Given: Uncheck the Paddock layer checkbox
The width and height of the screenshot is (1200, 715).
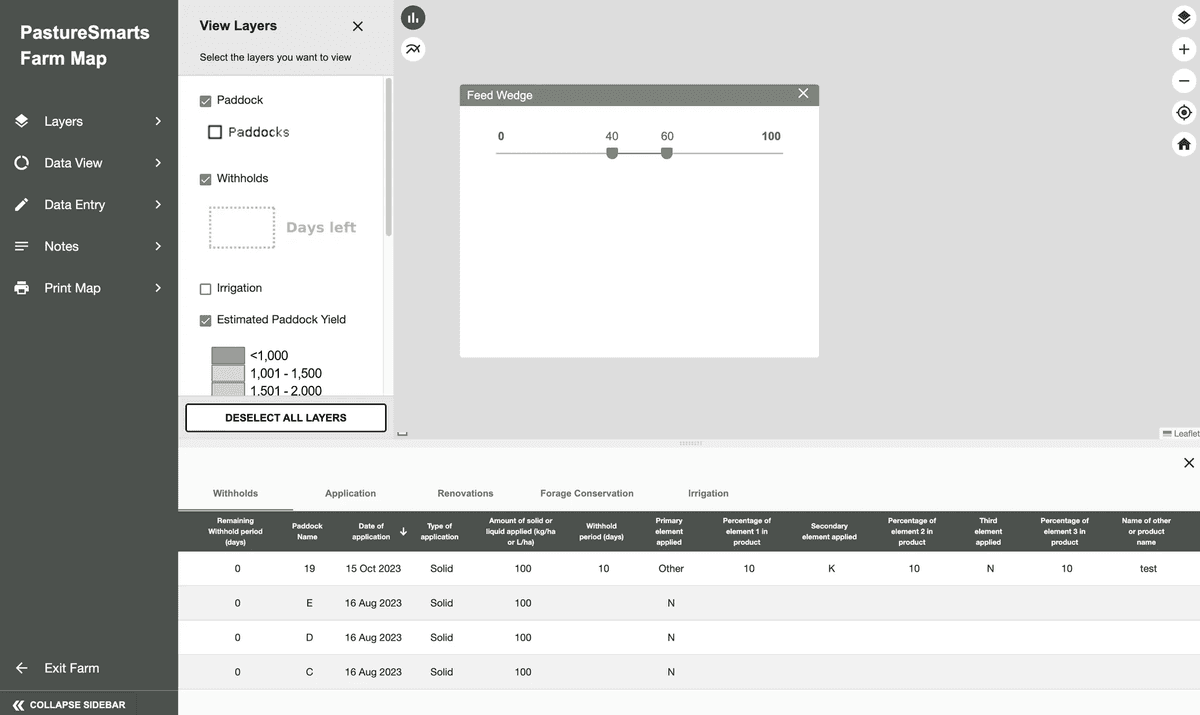Looking at the screenshot, I should pyautogui.click(x=206, y=100).
